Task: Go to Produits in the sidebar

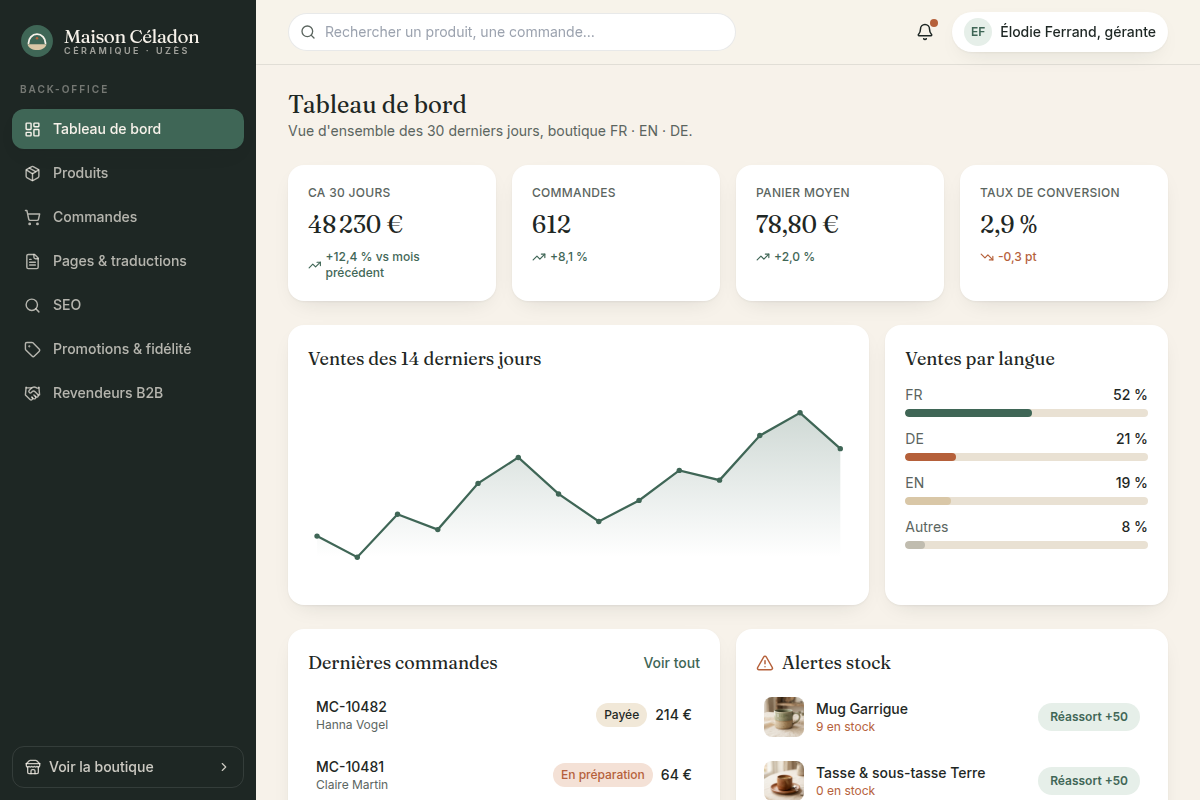Action: tap(128, 173)
